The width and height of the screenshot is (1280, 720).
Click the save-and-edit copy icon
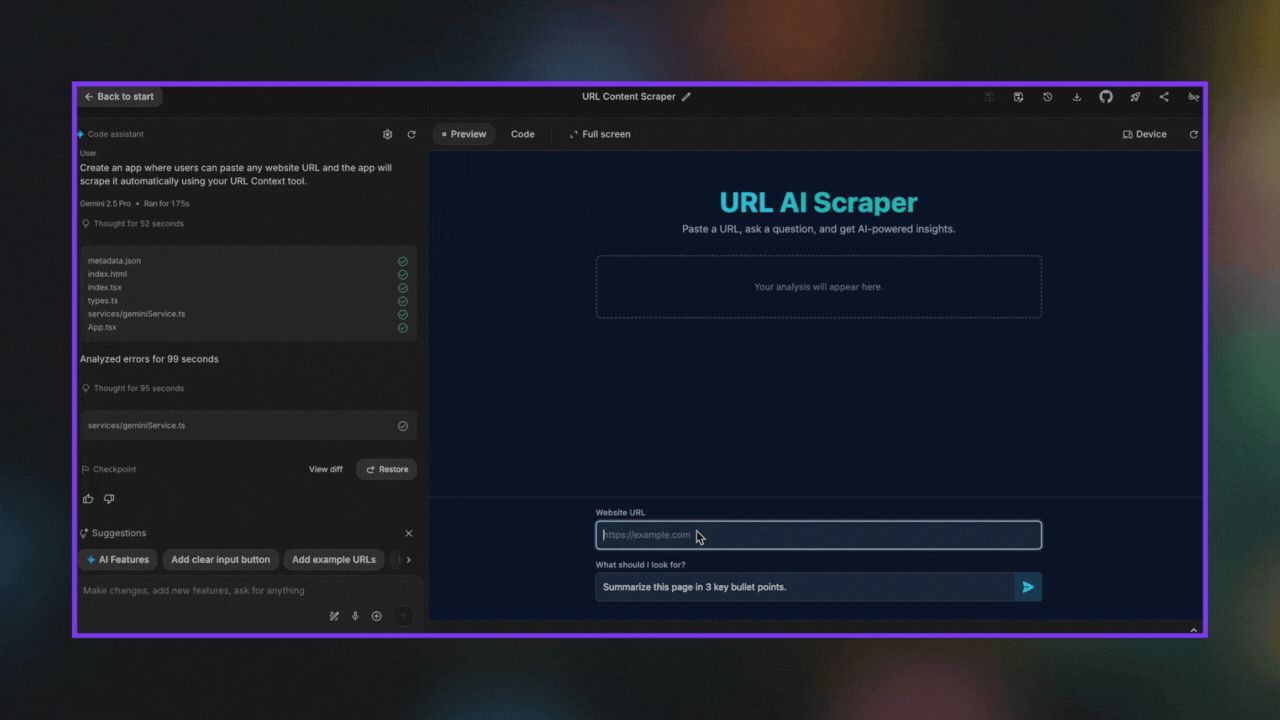click(1018, 97)
